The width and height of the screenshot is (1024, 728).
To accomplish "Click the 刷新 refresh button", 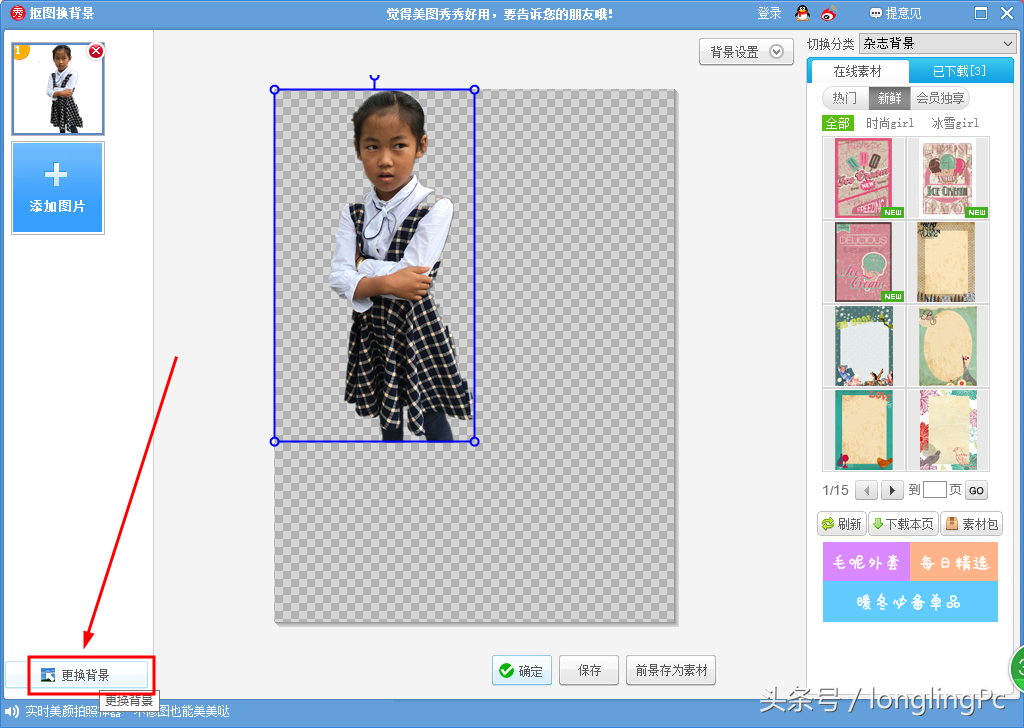I will (x=841, y=524).
